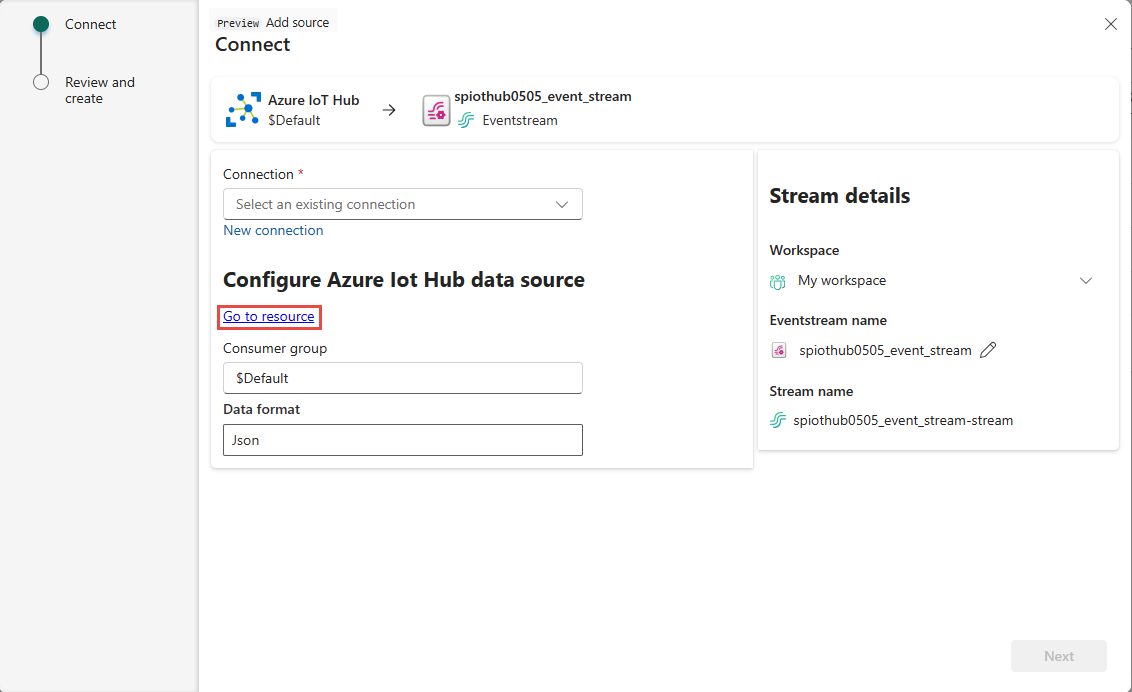The image size is (1132, 692).
Task: Click the Azure IoT Hub title text
Action: [313, 100]
